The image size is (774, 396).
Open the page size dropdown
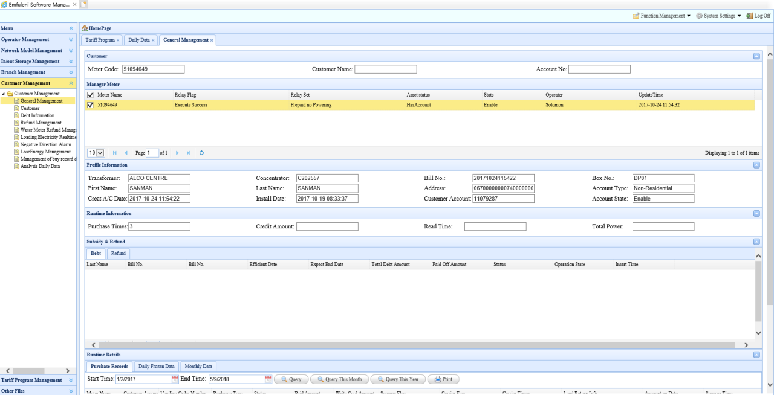pyautogui.click(x=100, y=153)
